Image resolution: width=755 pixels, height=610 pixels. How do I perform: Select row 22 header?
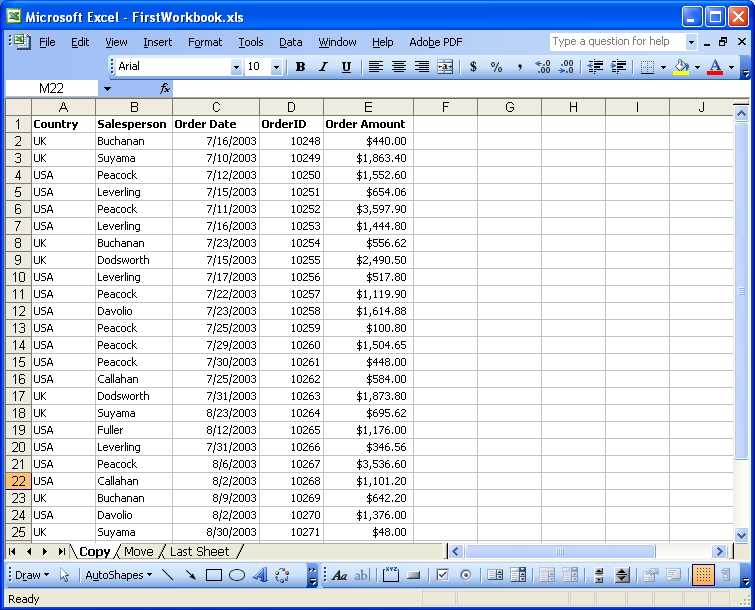[18, 481]
